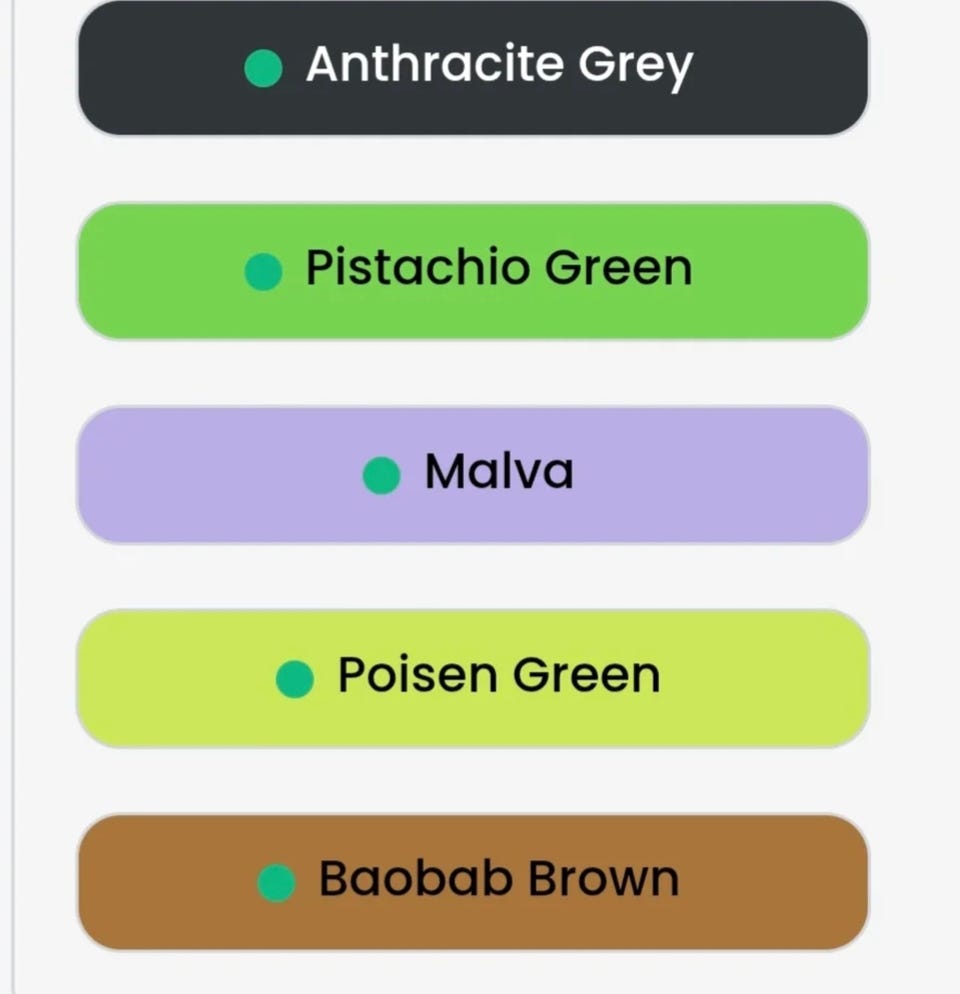Viewport: 960px width, 994px height.
Task: Choose the Pistachio Green color button
Action: pos(473,271)
